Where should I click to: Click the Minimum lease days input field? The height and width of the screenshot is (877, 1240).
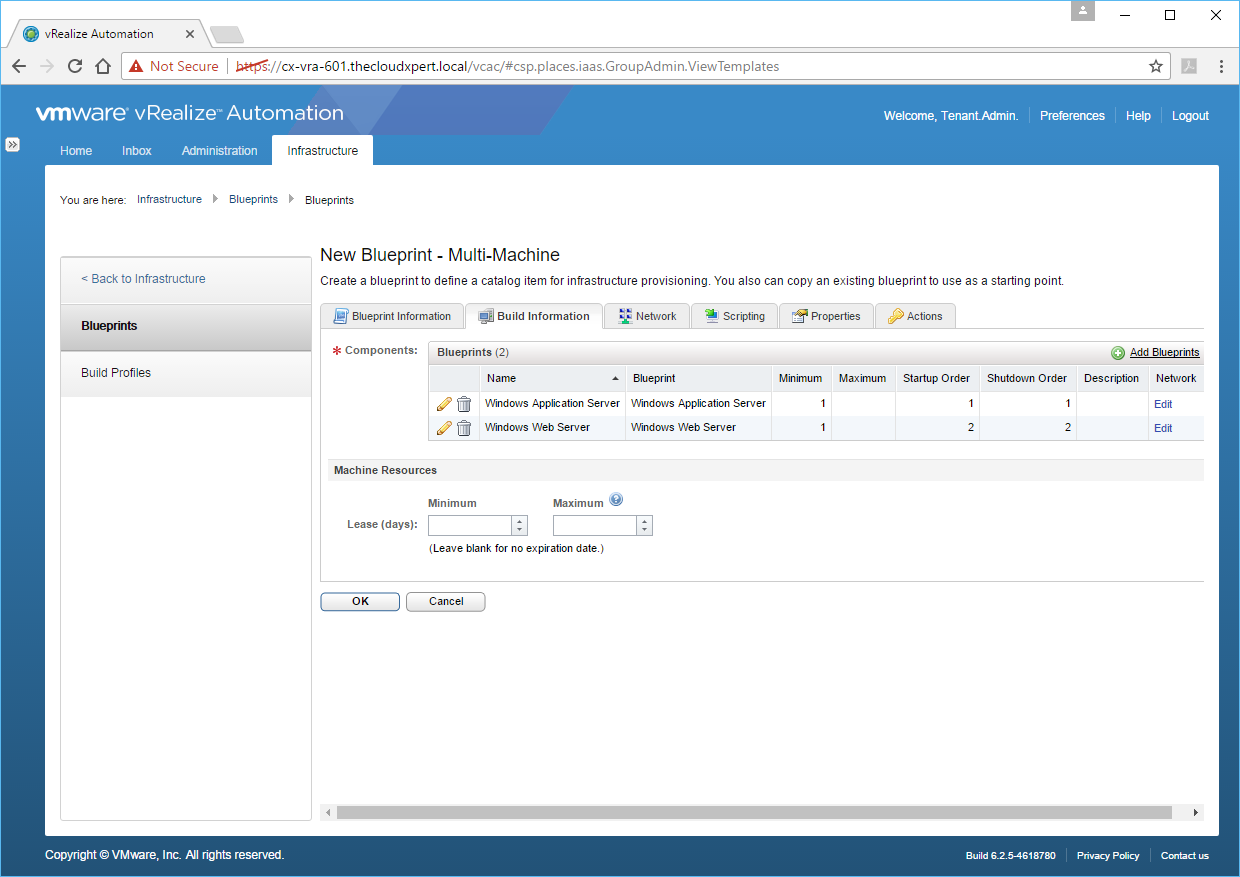point(470,525)
